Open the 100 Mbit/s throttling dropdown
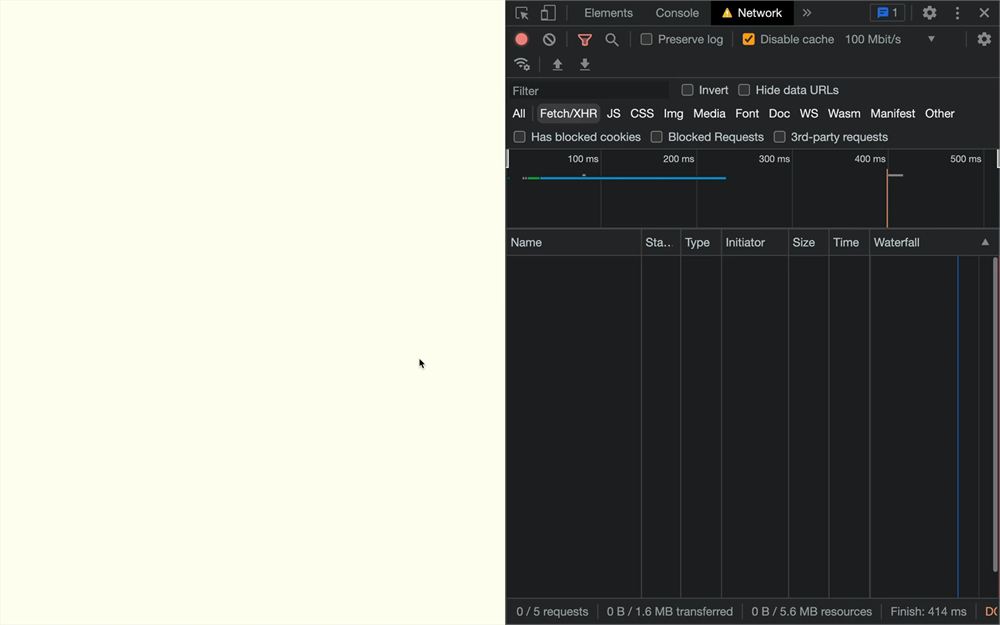This screenshot has width=1000, height=625. (x=890, y=40)
